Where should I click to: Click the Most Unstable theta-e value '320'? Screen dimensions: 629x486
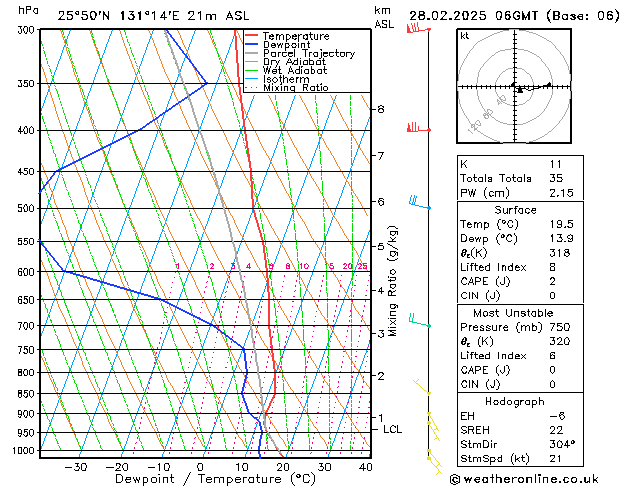coord(560,342)
